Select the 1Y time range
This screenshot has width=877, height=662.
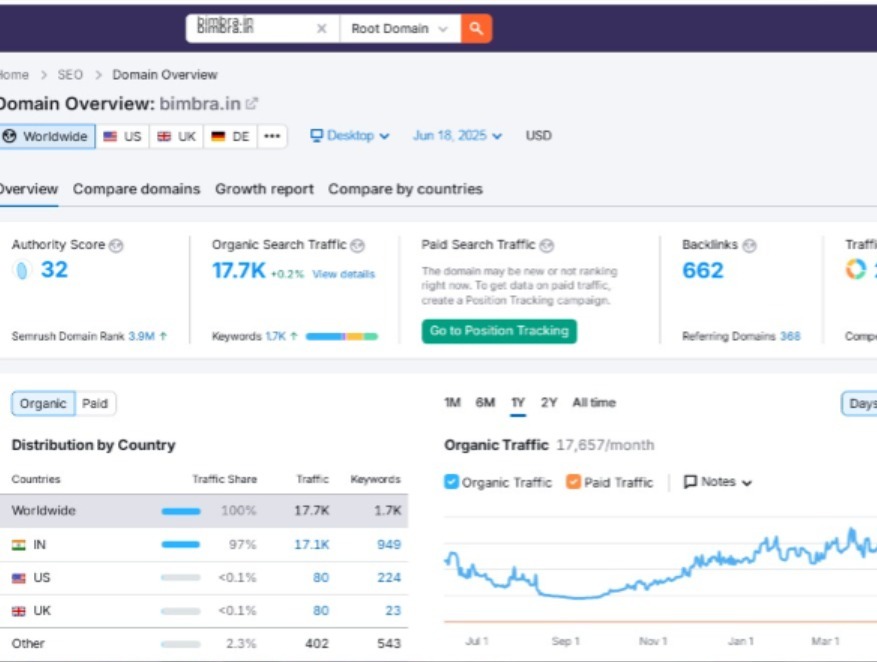coord(518,403)
